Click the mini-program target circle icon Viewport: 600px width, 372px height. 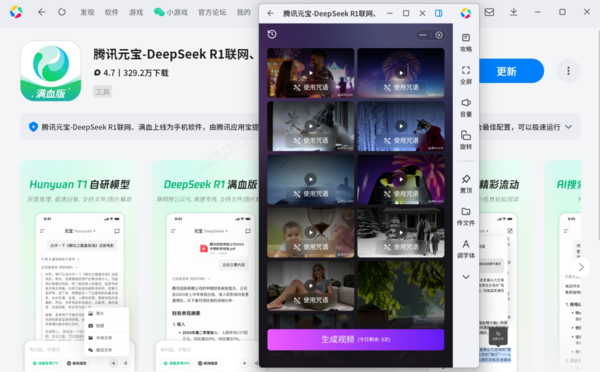(439, 35)
